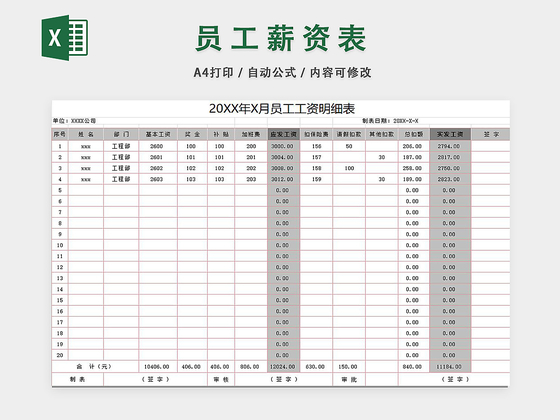The width and height of the screenshot is (560, 420).
Task: Select row number 13 in 序号 column
Action: tap(60, 278)
